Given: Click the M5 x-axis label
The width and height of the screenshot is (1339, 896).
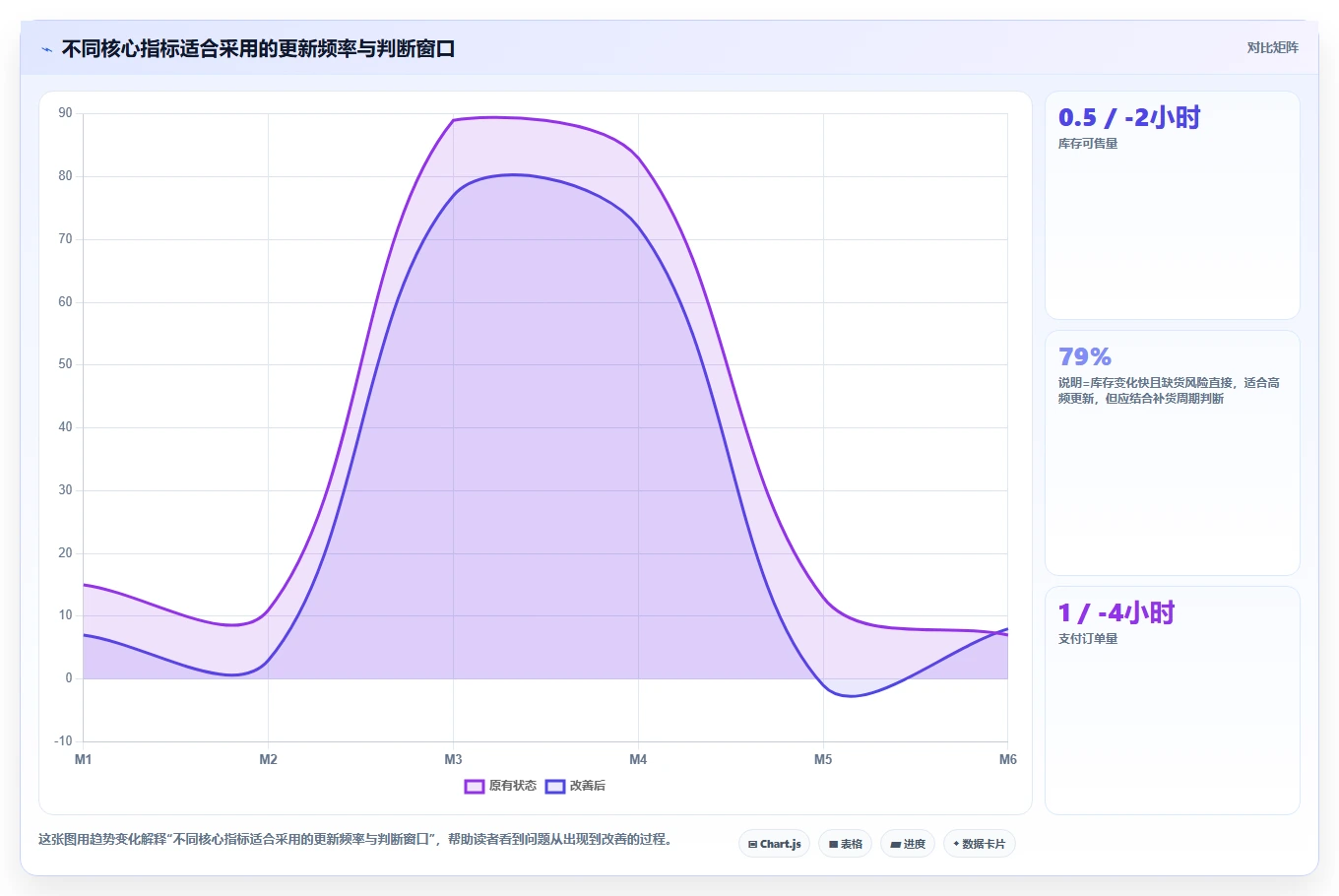Looking at the screenshot, I should [x=823, y=759].
